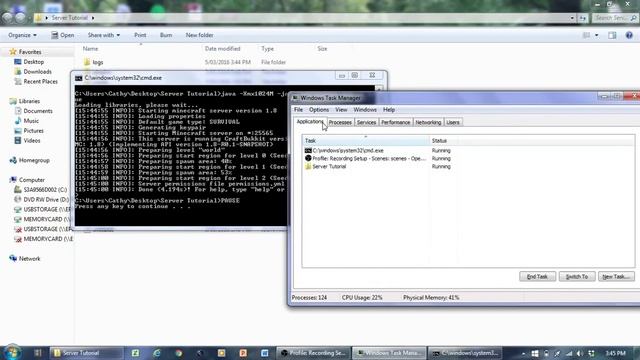Viewport: 640px width, 360px height.
Task: Open Google Chrome from the taskbar
Action: (x=178, y=353)
